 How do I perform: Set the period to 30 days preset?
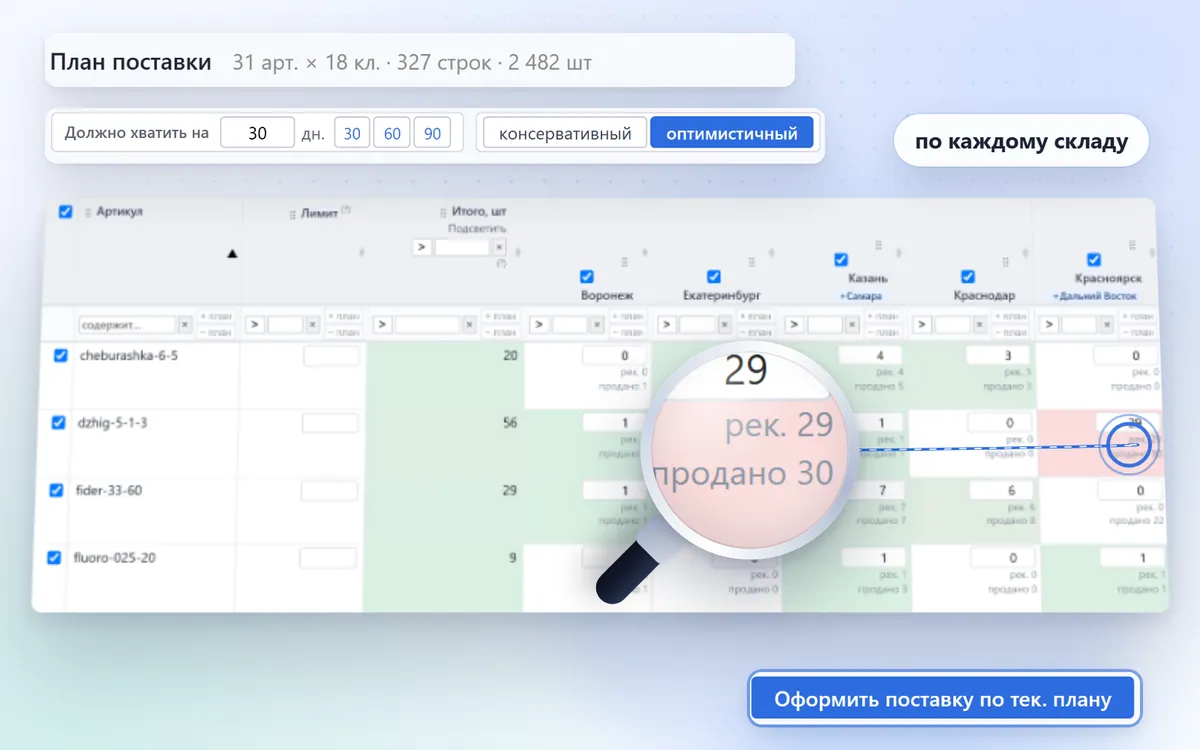352,133
